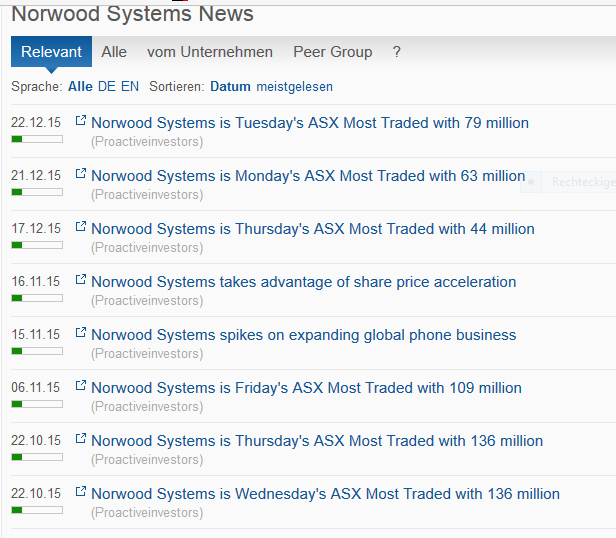
Task: Sort news by meistgelesen
Action: pyautogui.click(x=294, y=87)
